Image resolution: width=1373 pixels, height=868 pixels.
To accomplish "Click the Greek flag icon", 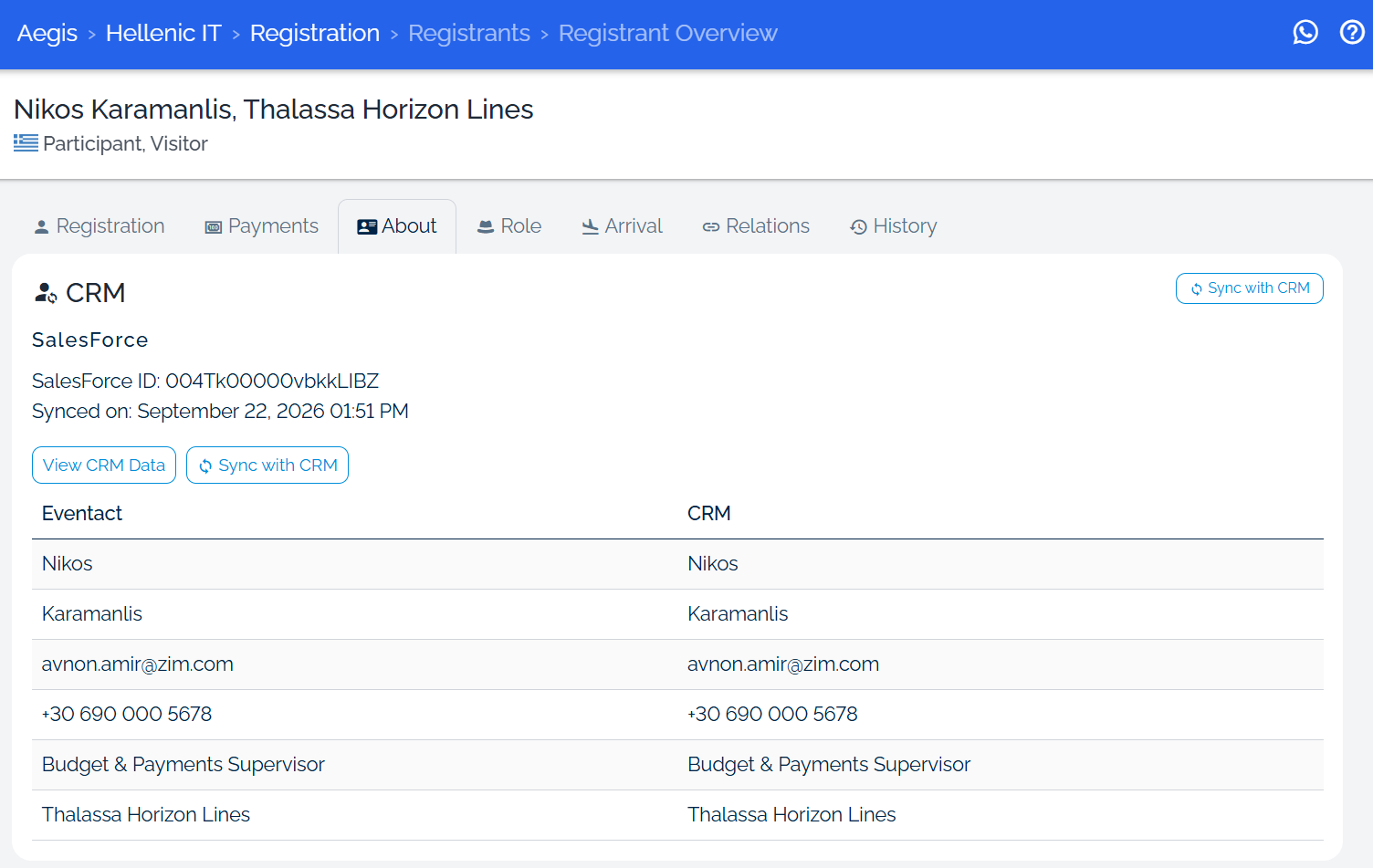I will 26,143.
